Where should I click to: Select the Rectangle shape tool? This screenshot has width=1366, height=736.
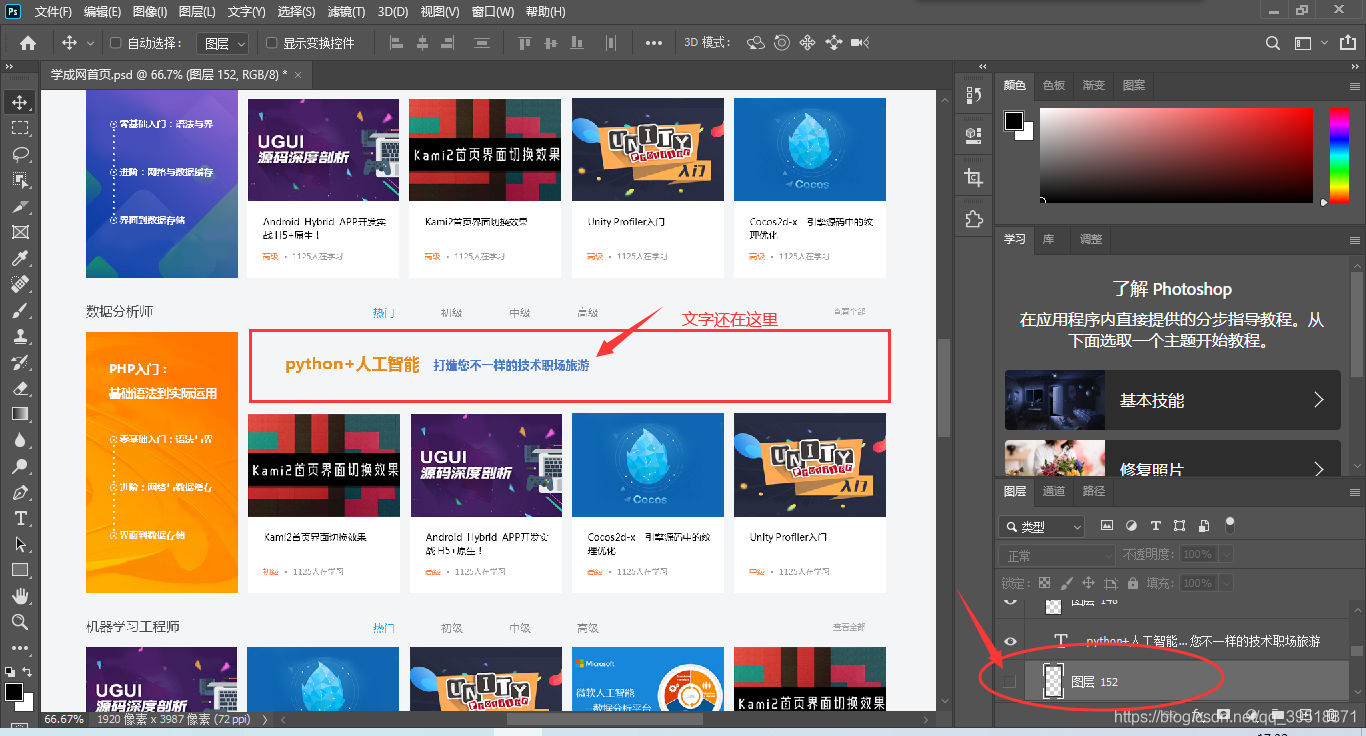tap(19, 570)
